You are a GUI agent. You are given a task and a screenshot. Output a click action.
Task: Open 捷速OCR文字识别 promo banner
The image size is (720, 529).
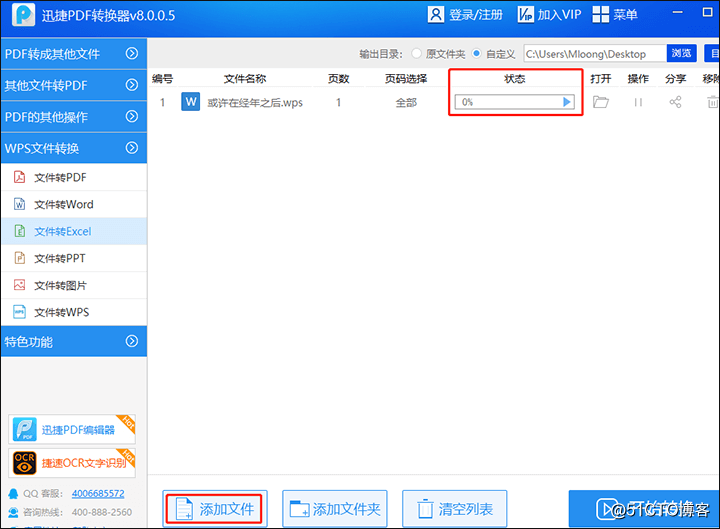tap(72, 463)
